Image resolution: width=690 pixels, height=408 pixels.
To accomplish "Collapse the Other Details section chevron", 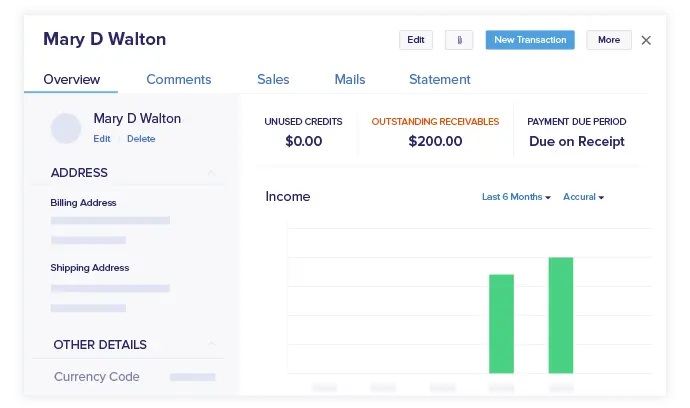I will click(211, 345).
